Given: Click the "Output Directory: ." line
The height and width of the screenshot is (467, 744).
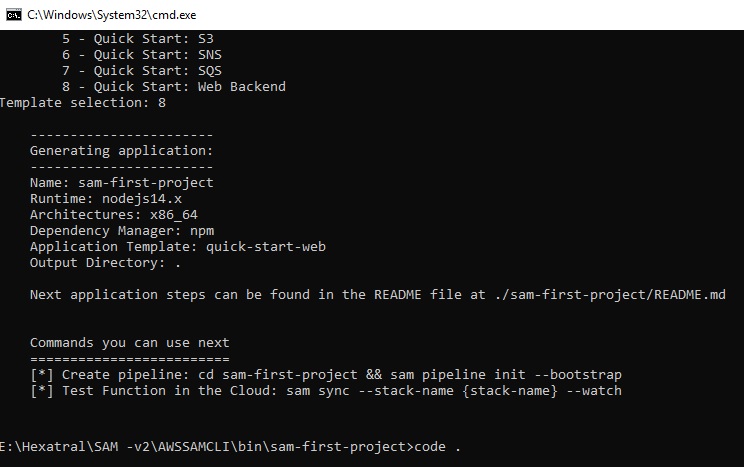Looking at the screenshot, I should [x=106, y=263].
